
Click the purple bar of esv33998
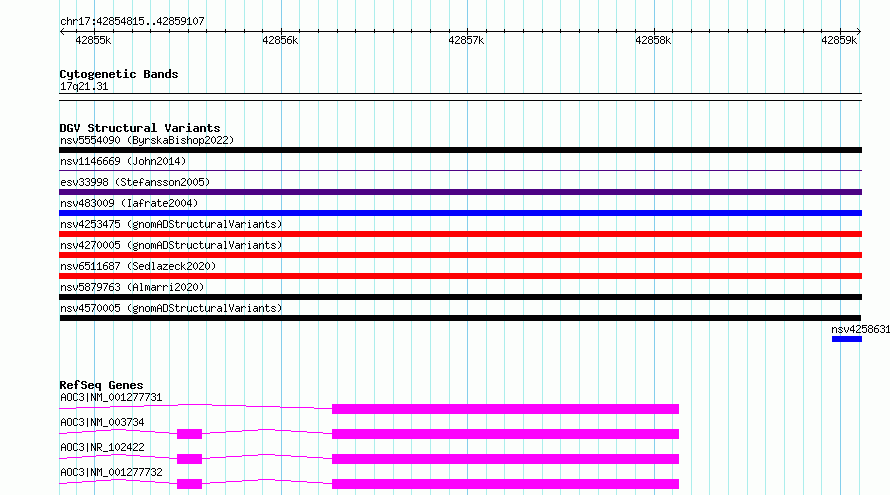click(460, 192)
